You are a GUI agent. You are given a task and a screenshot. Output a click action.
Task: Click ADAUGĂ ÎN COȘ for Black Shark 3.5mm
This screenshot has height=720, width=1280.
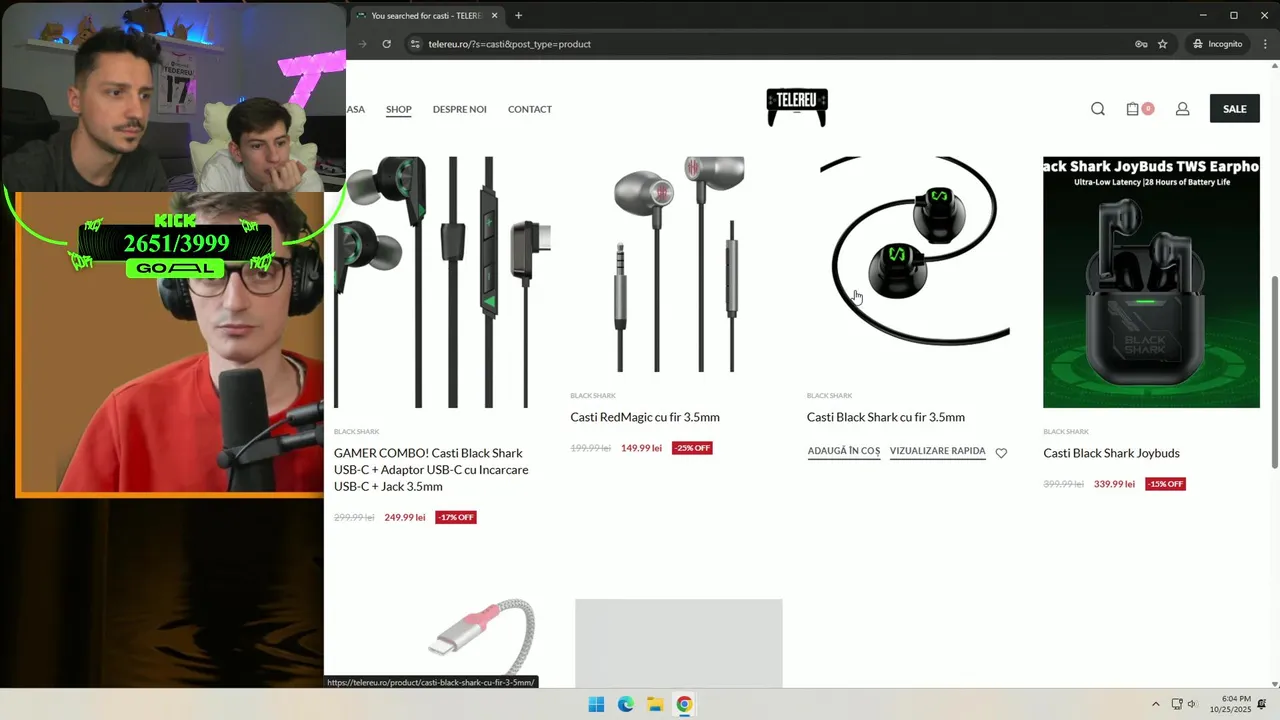pyautogui.click(x=844, y=451)
